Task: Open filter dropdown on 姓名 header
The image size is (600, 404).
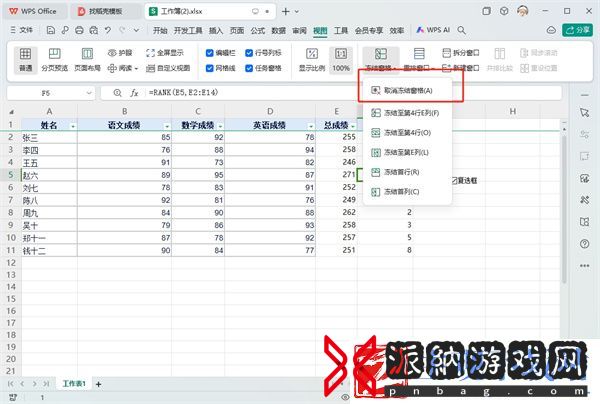Action: 73,126
